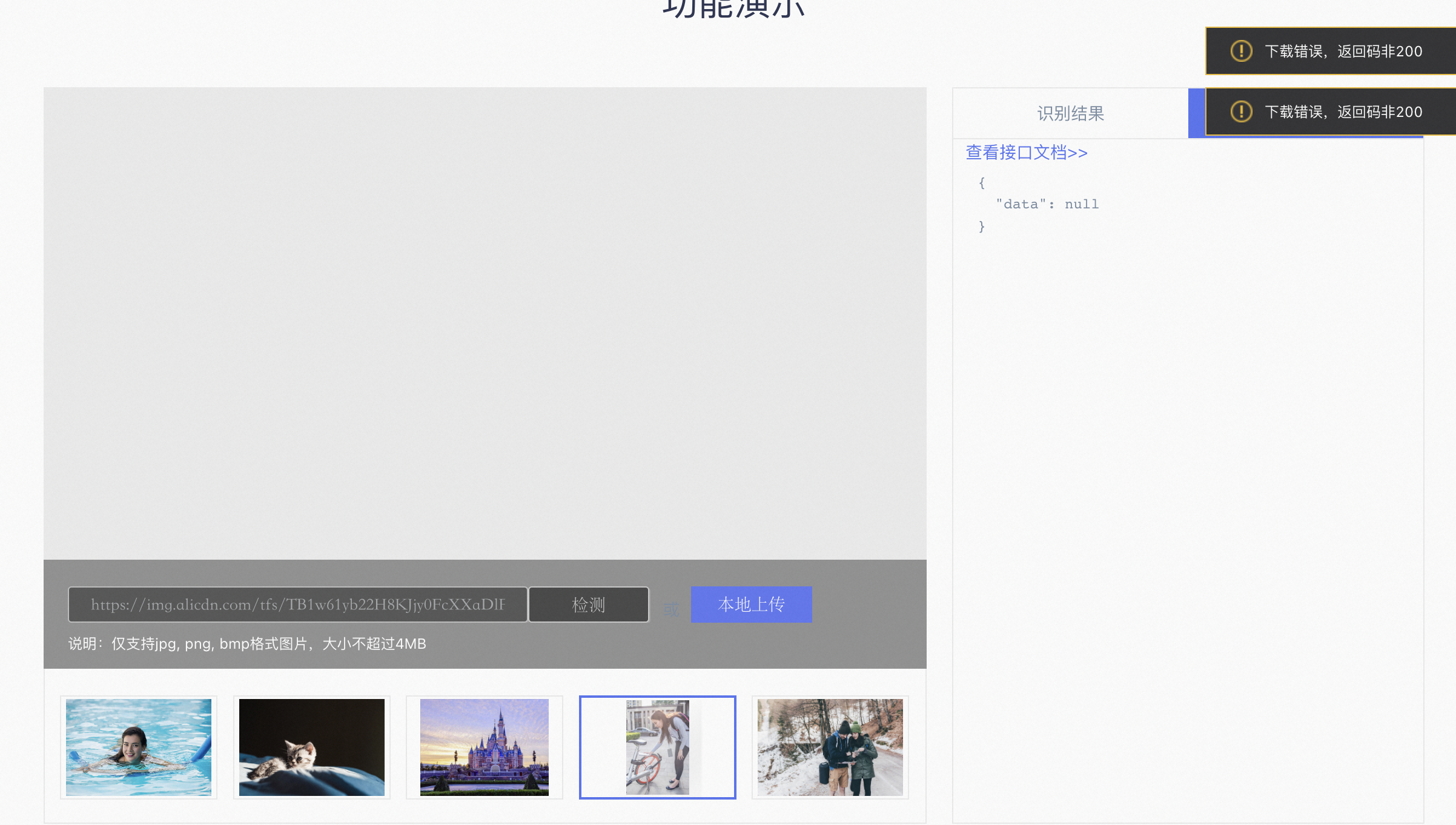
Task: Click the top 下载错误 notification text
Action: pos(1343,51)
